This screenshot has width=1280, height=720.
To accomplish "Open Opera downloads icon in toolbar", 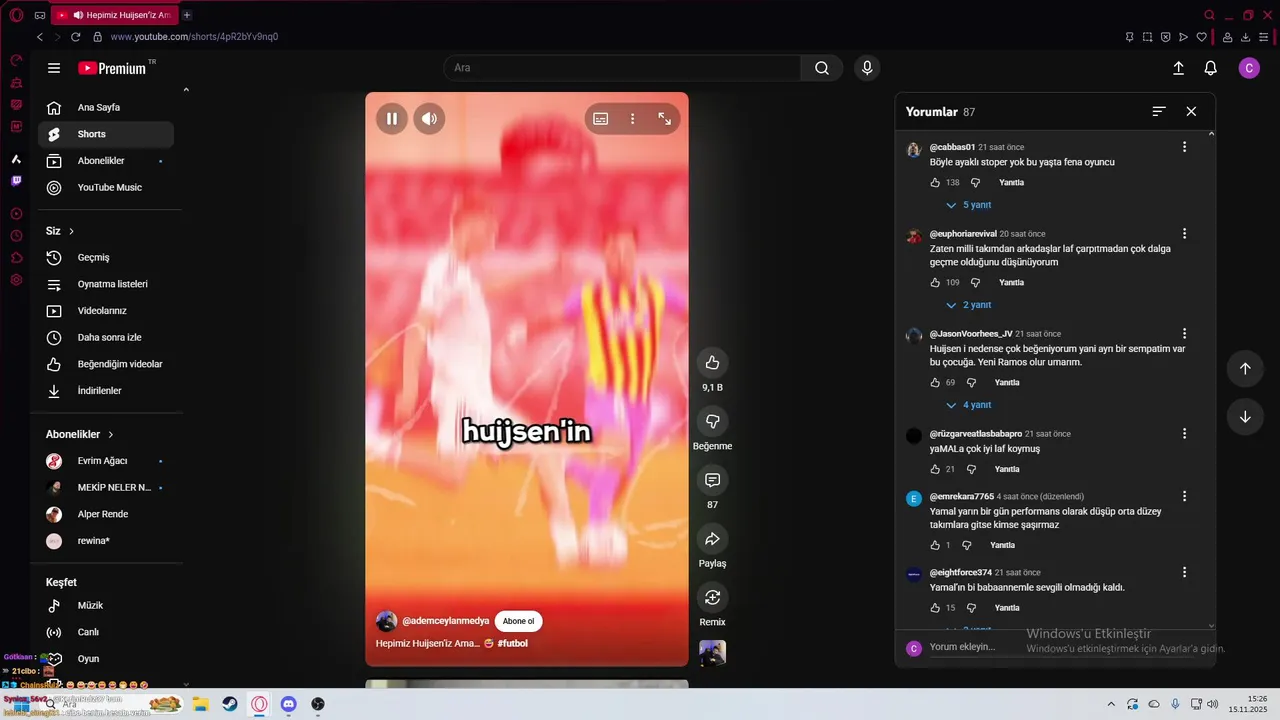I will pos(1246,37).
